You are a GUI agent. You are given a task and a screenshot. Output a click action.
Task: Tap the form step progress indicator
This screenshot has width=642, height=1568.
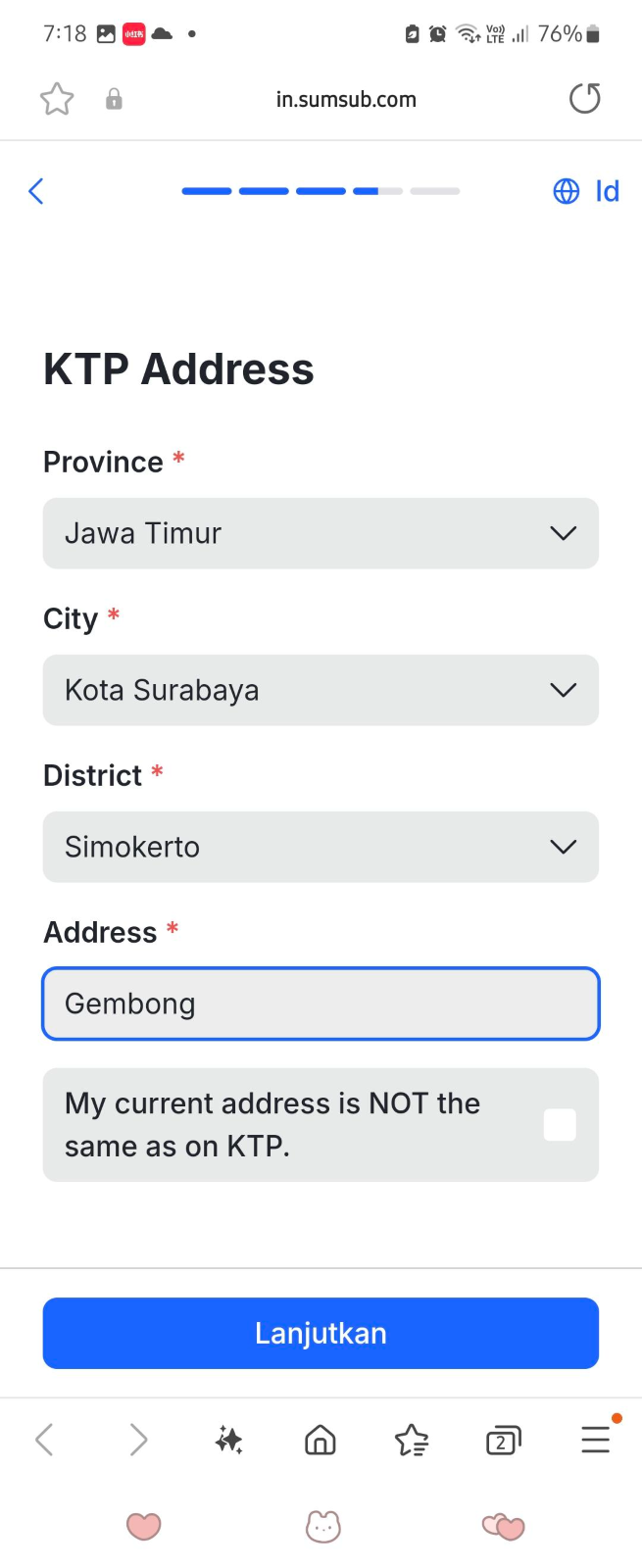coord(321,191)
